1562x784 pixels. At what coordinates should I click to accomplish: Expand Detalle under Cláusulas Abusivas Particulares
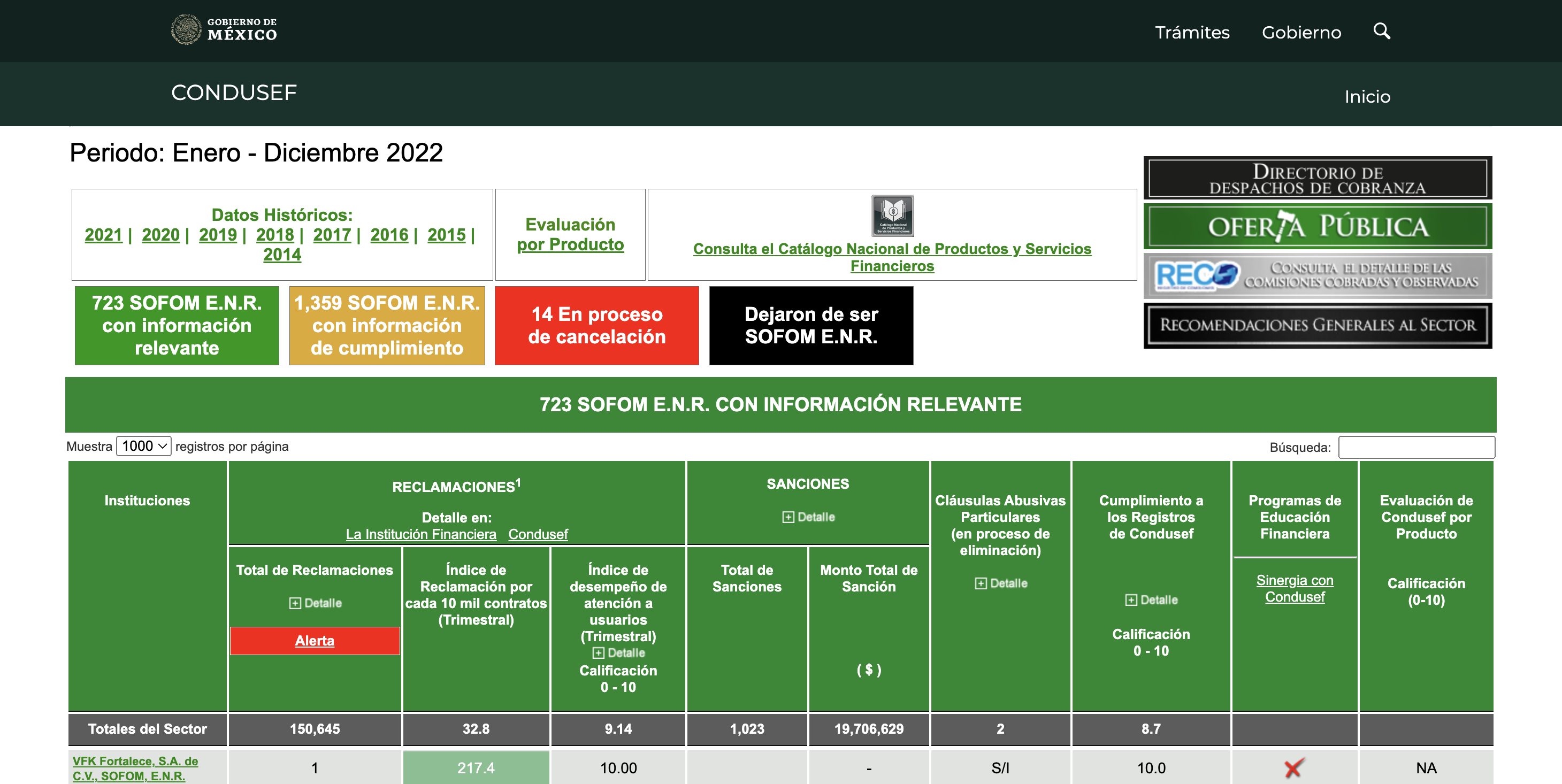point(1000,583)
